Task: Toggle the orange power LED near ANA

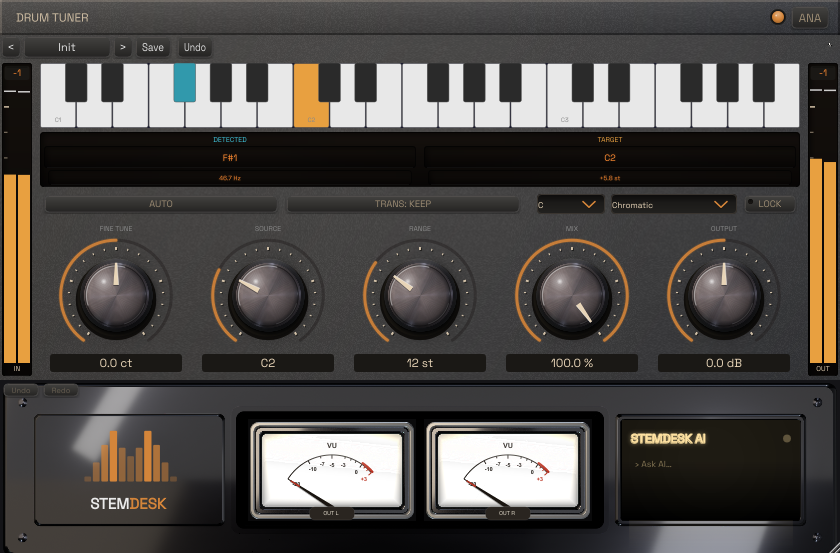Action: click(778, 17)
